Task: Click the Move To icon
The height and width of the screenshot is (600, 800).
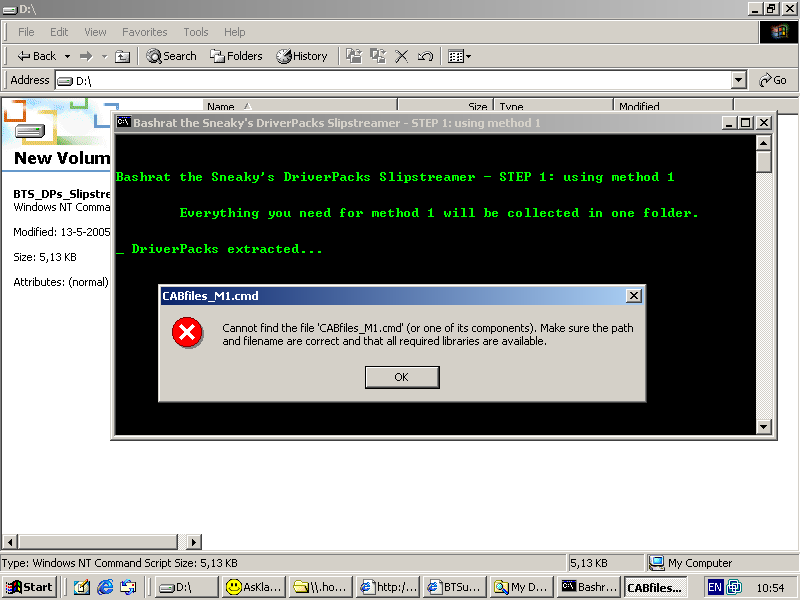Action: coord(354,56)
